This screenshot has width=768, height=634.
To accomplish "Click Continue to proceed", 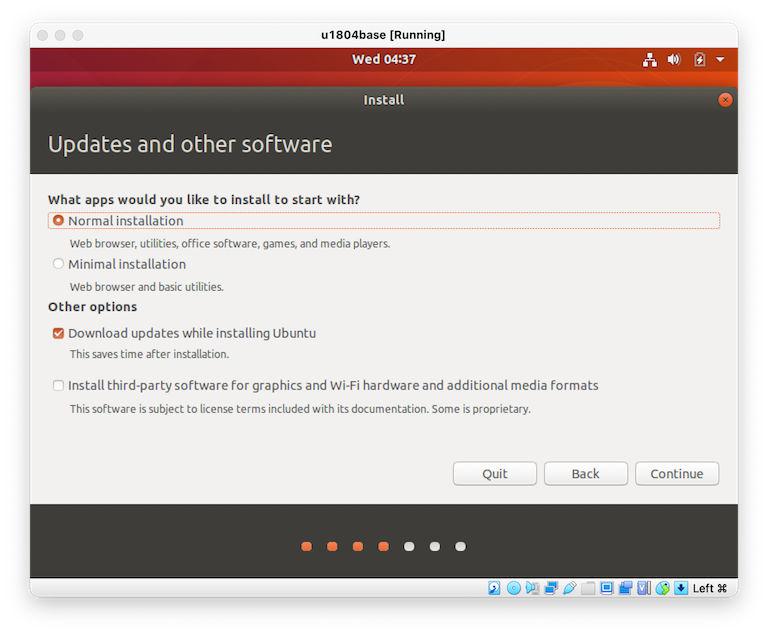I will [x=677, y=473].
